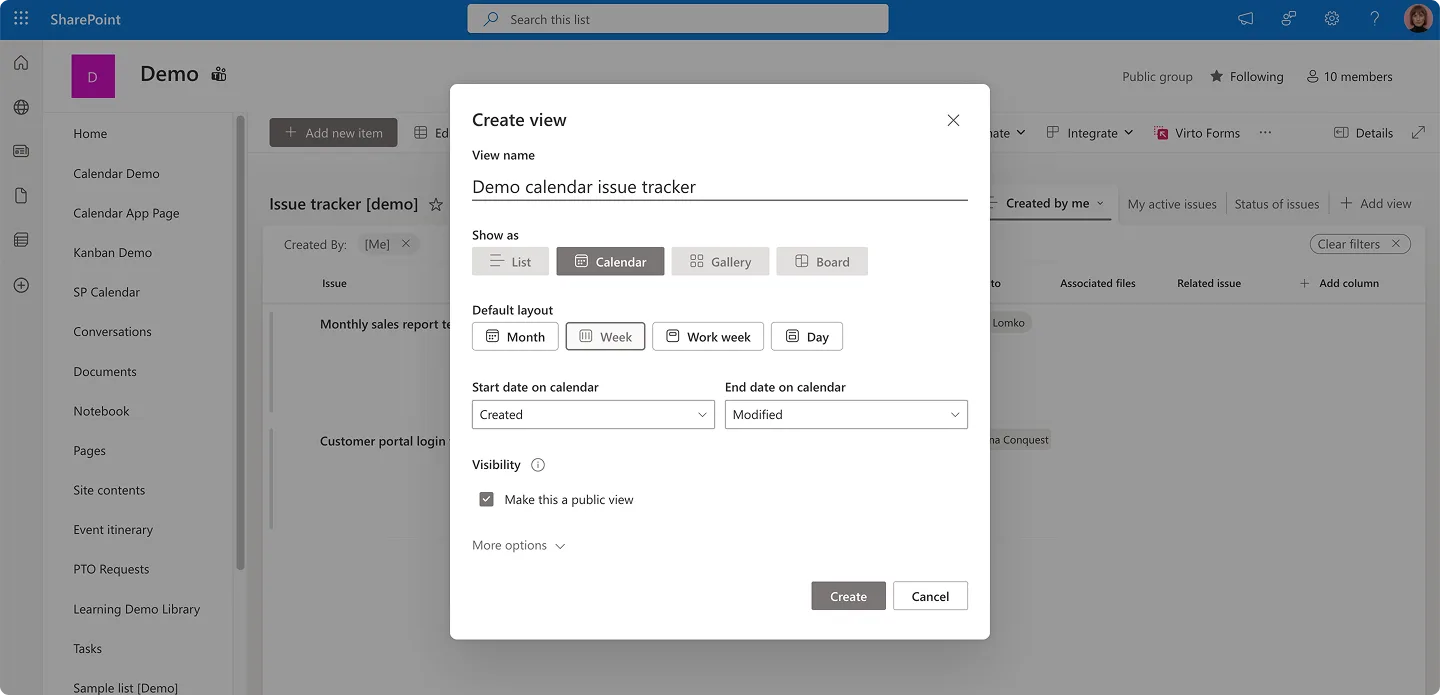
Task: Open the End date on calendar dropdown
Action: [846, 414]
